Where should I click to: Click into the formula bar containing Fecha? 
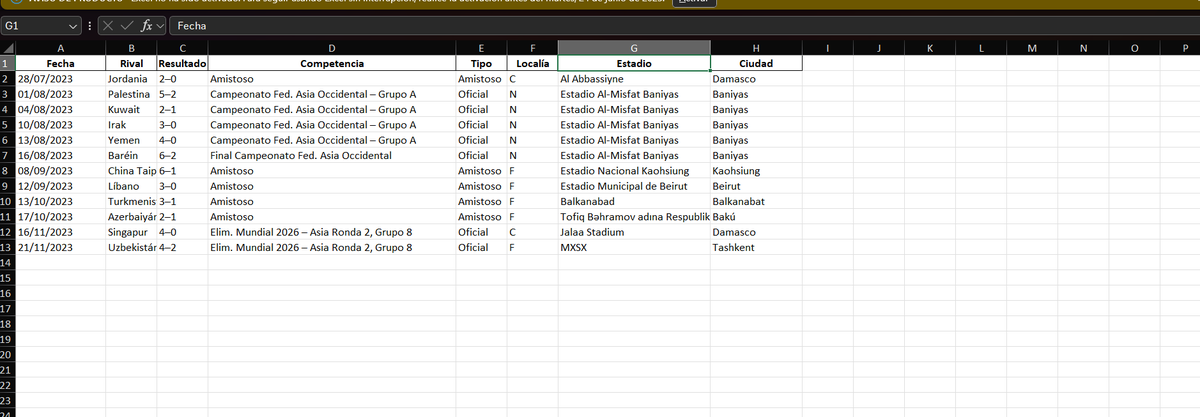[x=684, y=25]
